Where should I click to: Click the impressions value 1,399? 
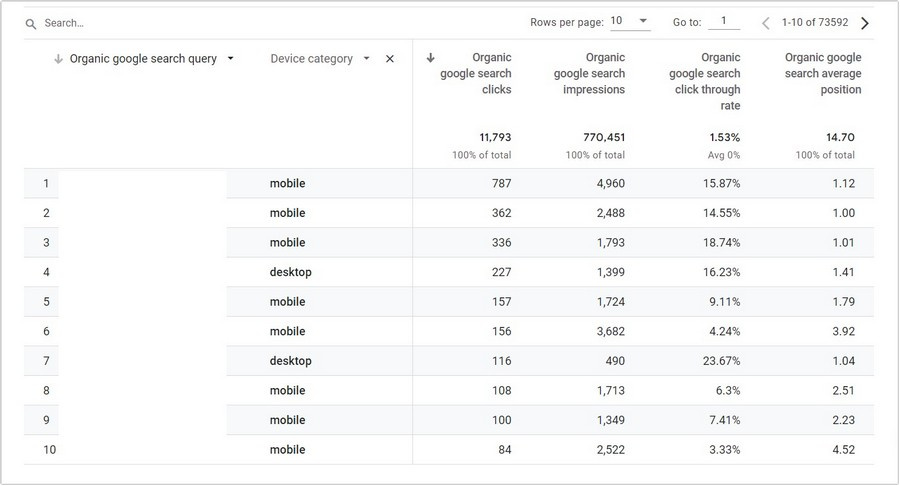coord(611,272)
